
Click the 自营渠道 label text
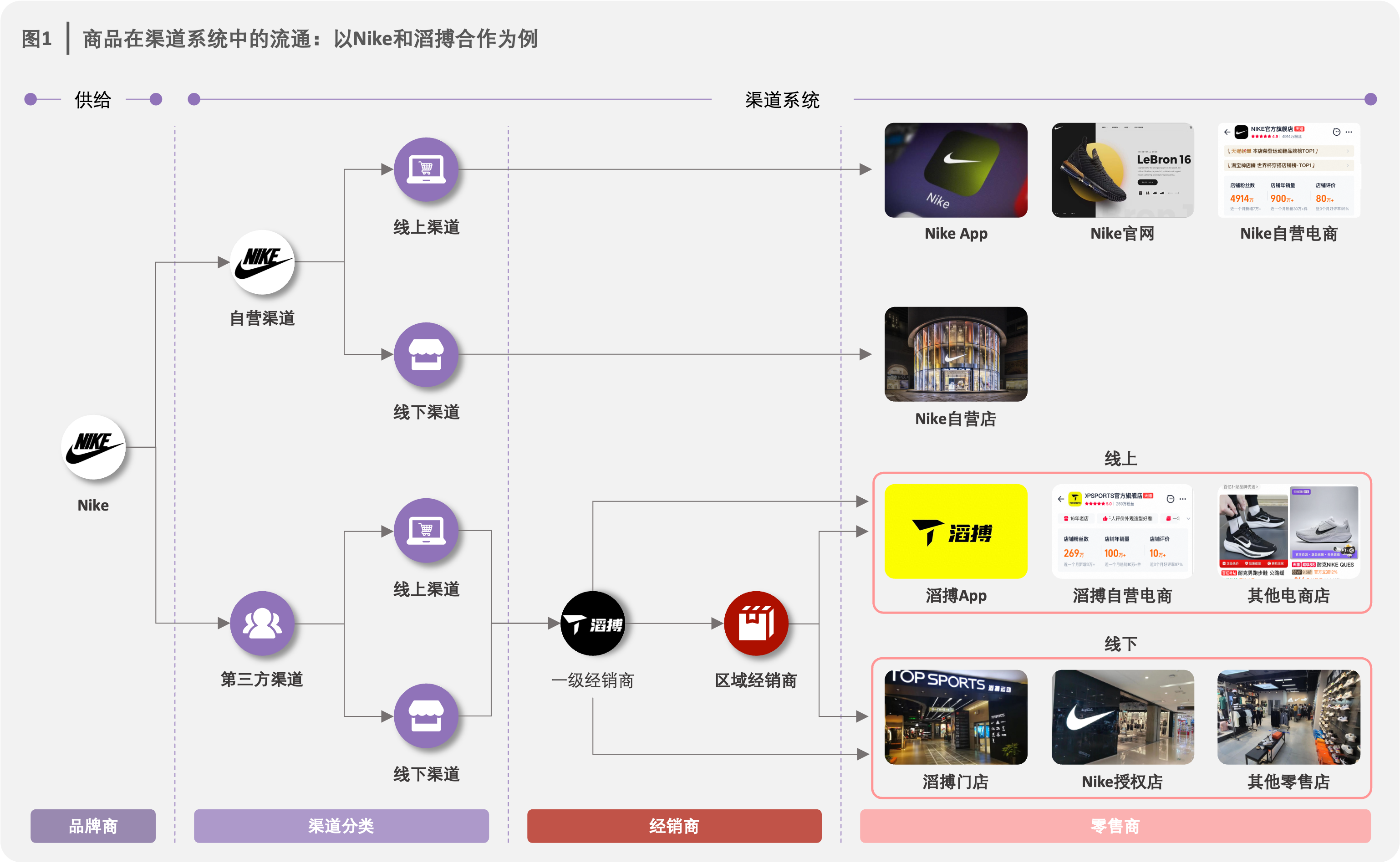262,318
